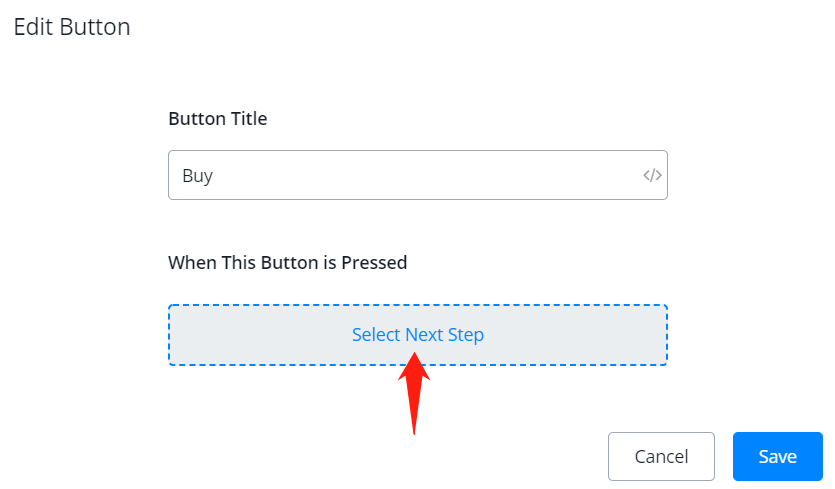Image resolution: width=835 pixels, height=489 pixels.
Task: Open Select Next Step
Action: pyautogui.click(x=417, y=335)
